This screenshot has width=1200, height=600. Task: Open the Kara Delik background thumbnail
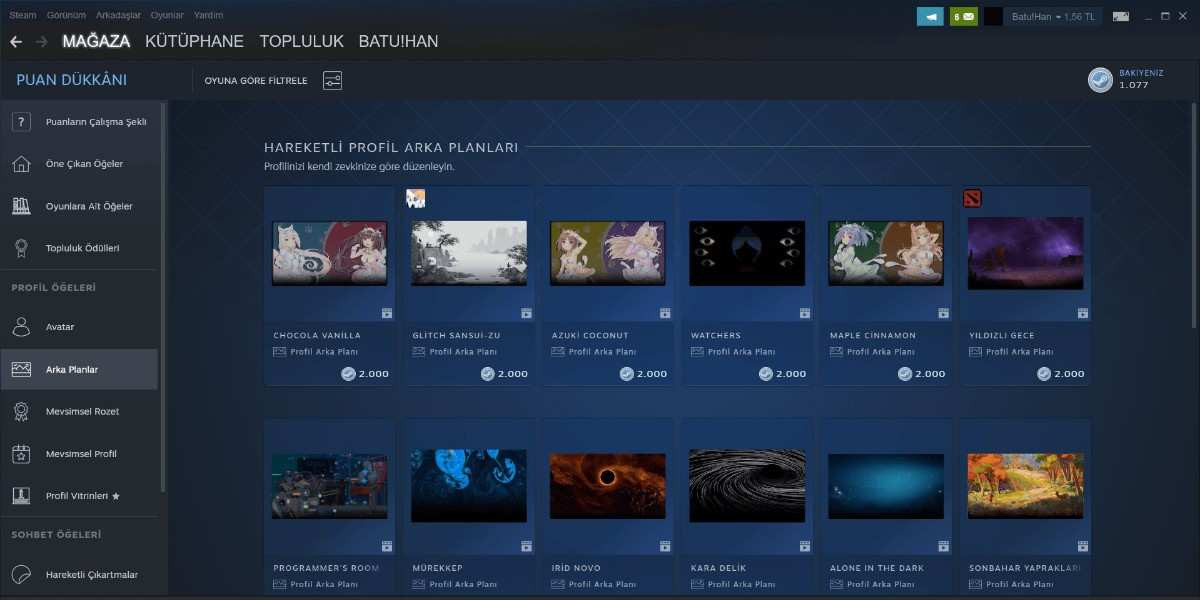[747, 486]
